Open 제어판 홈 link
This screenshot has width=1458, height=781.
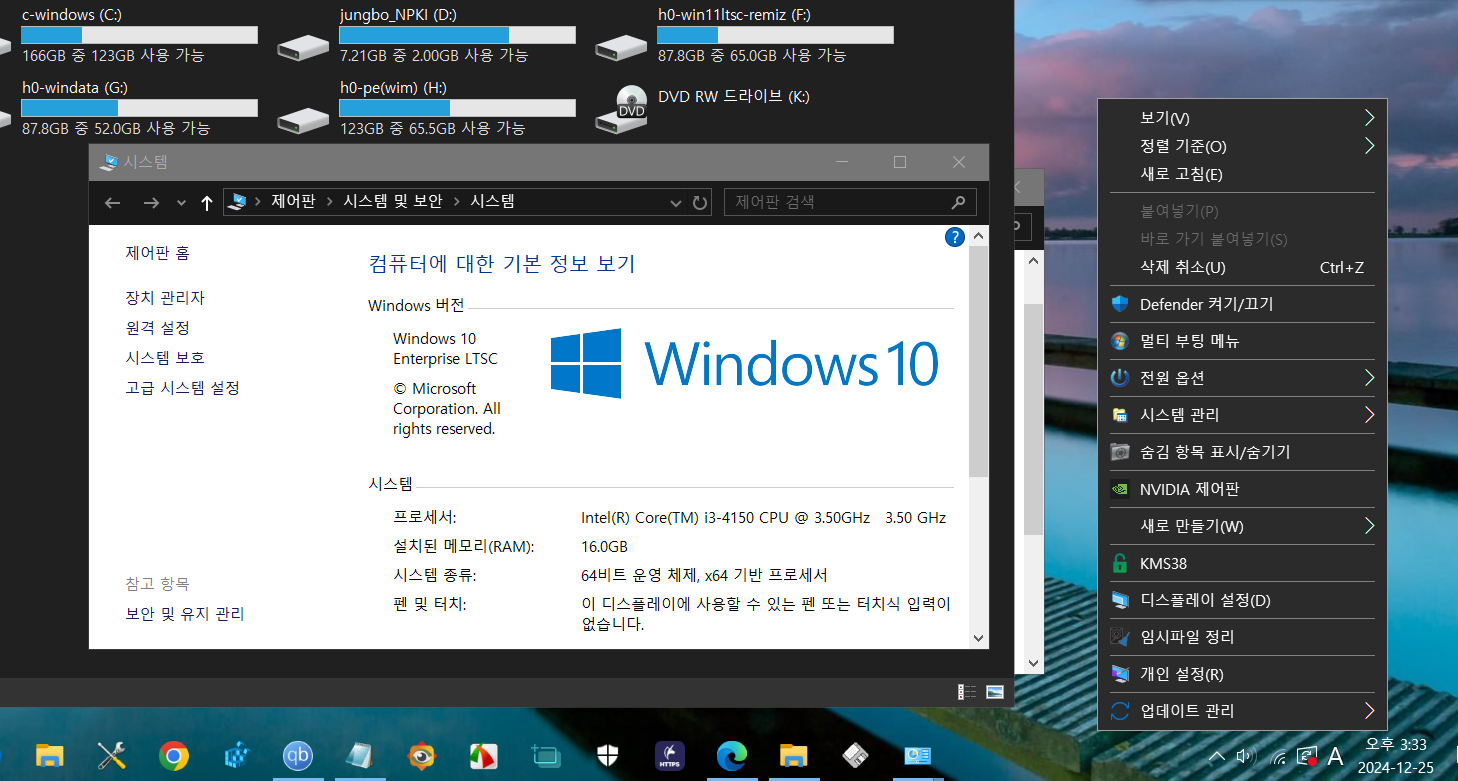point(157,254)
